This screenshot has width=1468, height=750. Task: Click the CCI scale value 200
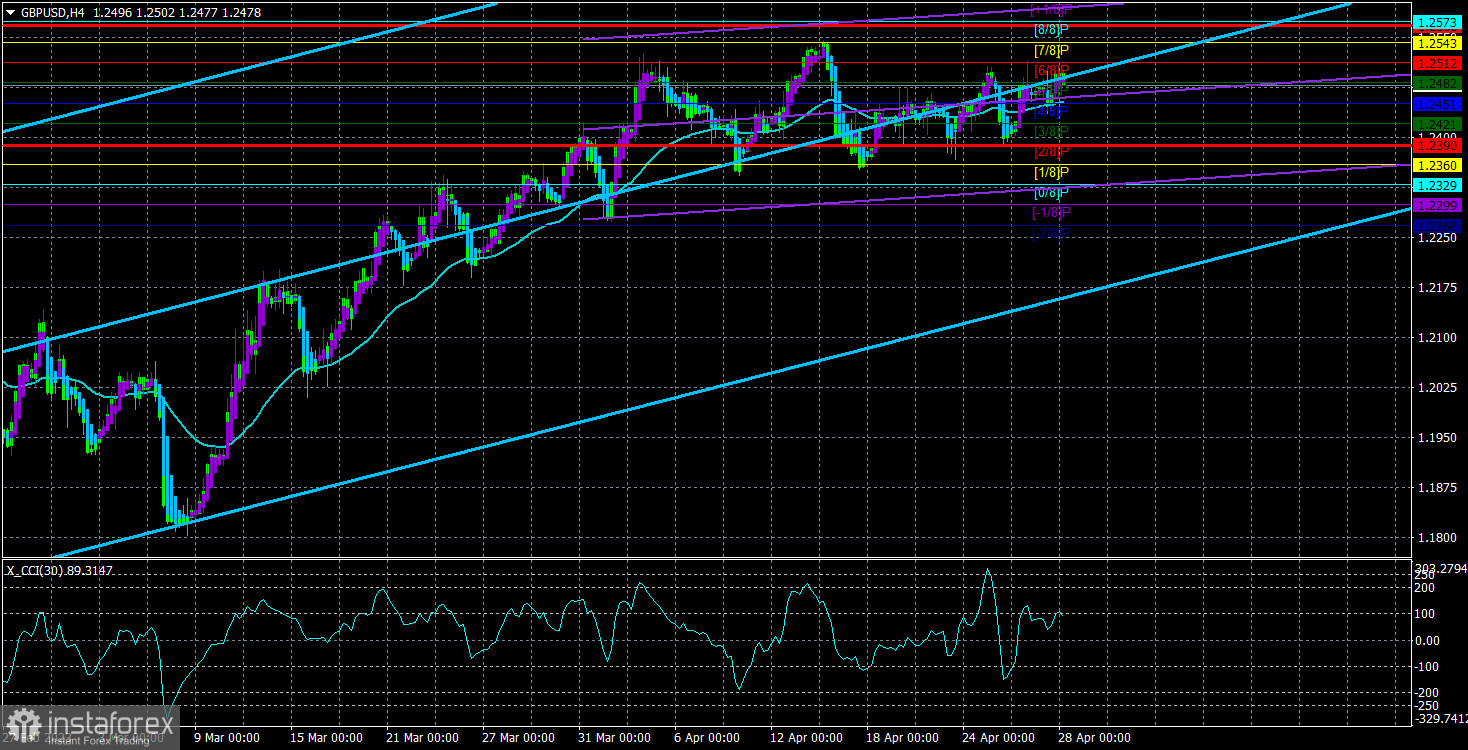click(1426, 588)
